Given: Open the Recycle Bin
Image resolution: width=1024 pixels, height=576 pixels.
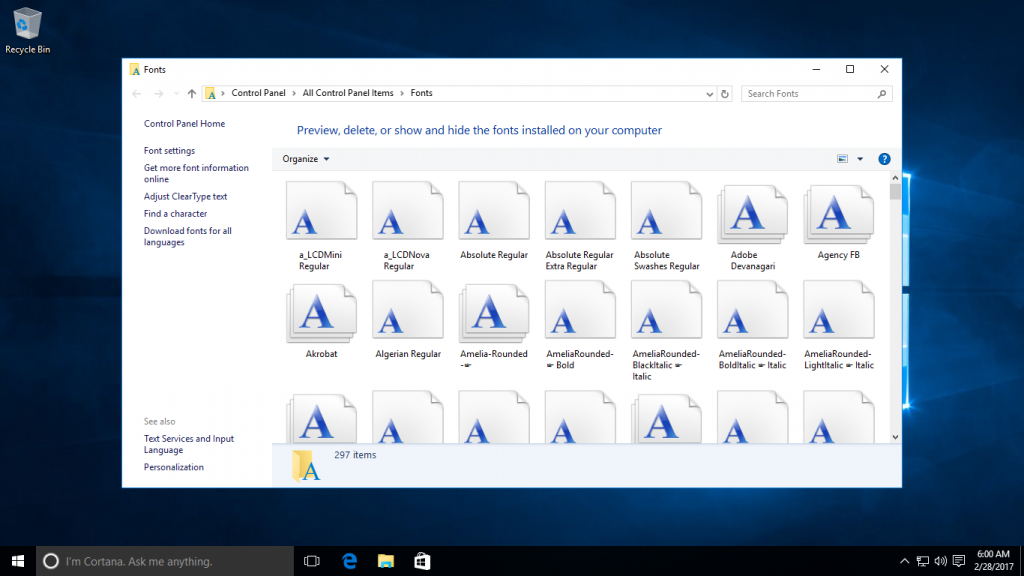Looking at the screenshot, I should [x=27, y=25].
